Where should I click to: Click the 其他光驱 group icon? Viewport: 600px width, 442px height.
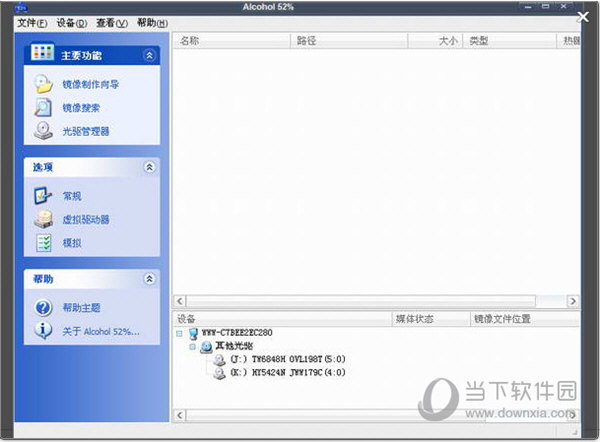tap(206, 347)
